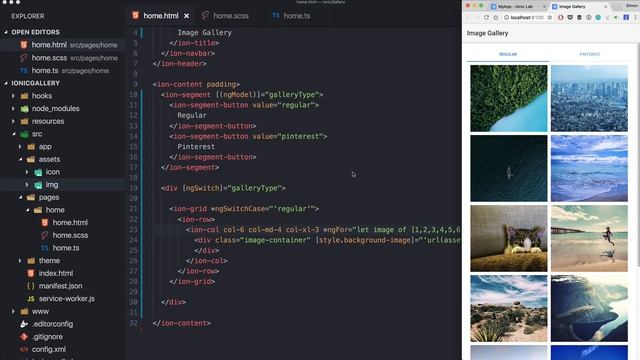Open the .editorconfig file
Image resolution: width=640 pixels, height=360 pixels.
[x=52, y=324]
